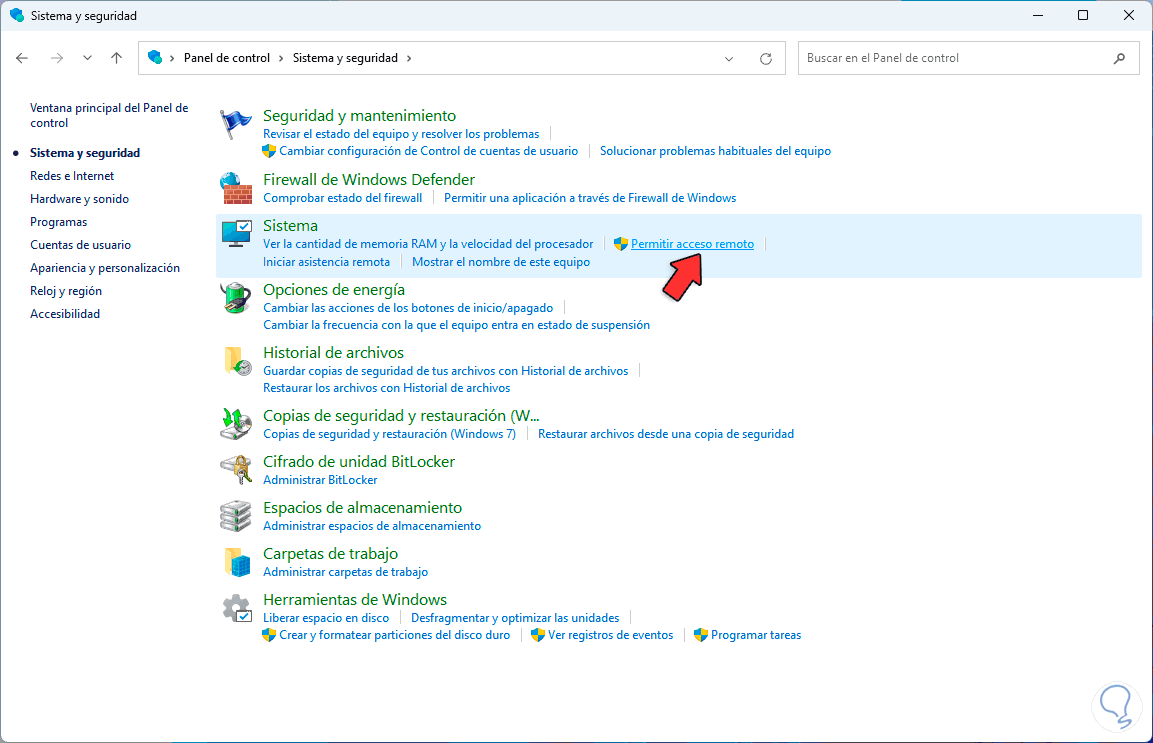Select Cuentas de usuario in the sidebar
Viewport: 1153px width, 743px height.
point(80,245)
